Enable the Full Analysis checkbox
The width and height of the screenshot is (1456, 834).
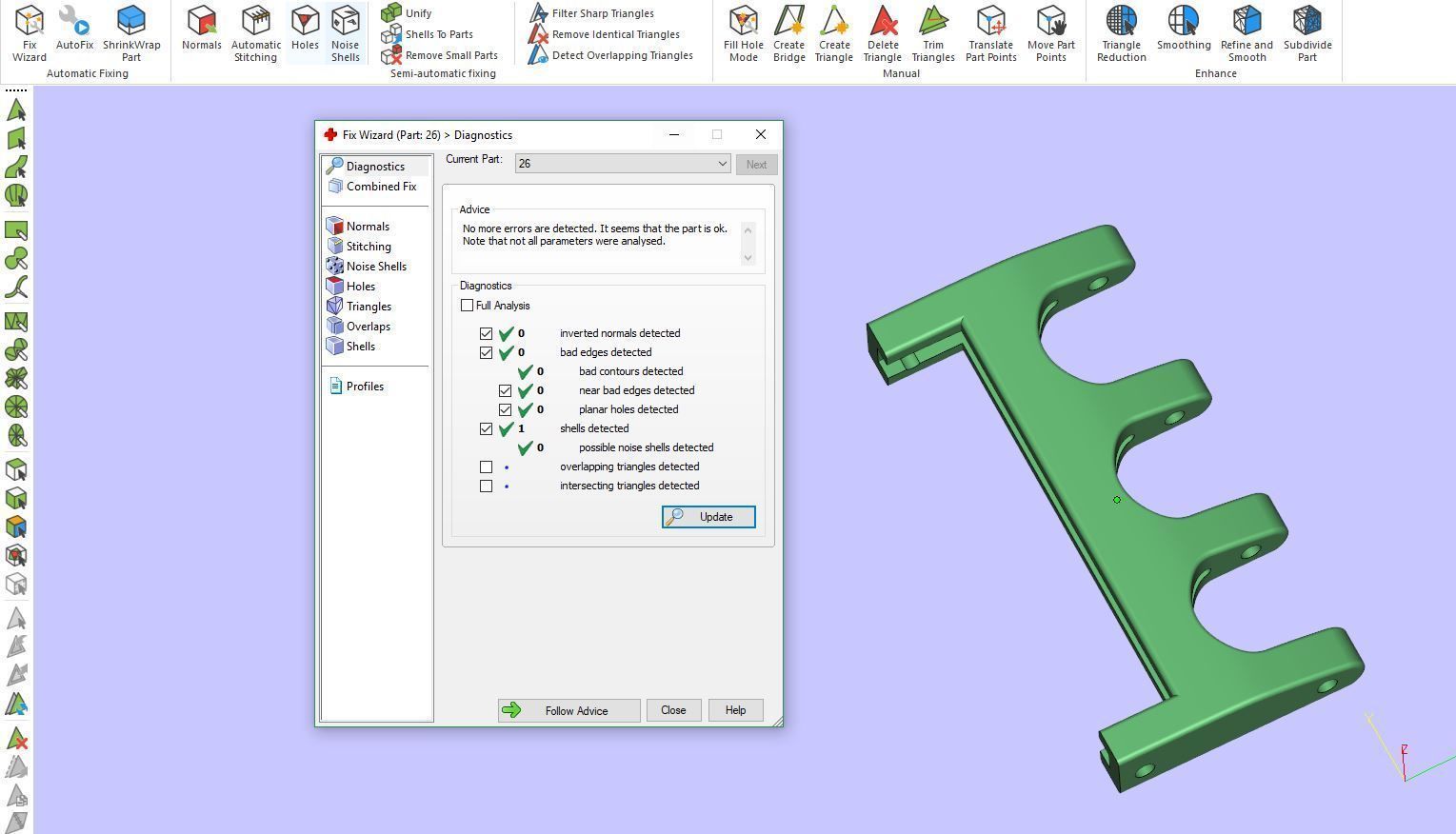467,306
